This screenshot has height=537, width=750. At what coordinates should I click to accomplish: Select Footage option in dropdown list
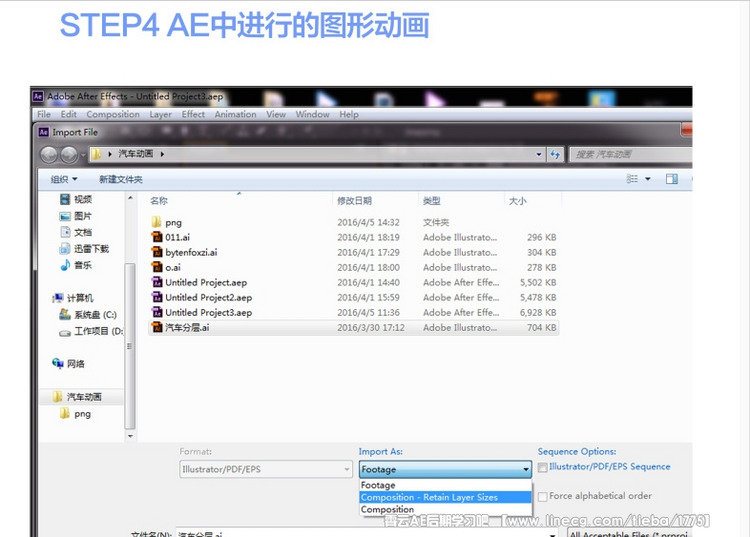(x=445, y=485)
